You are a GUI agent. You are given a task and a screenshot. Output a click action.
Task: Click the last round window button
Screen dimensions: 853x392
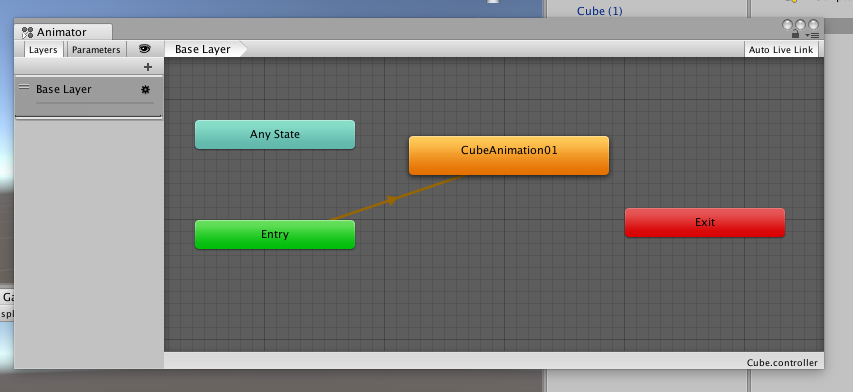click(813, 24)
